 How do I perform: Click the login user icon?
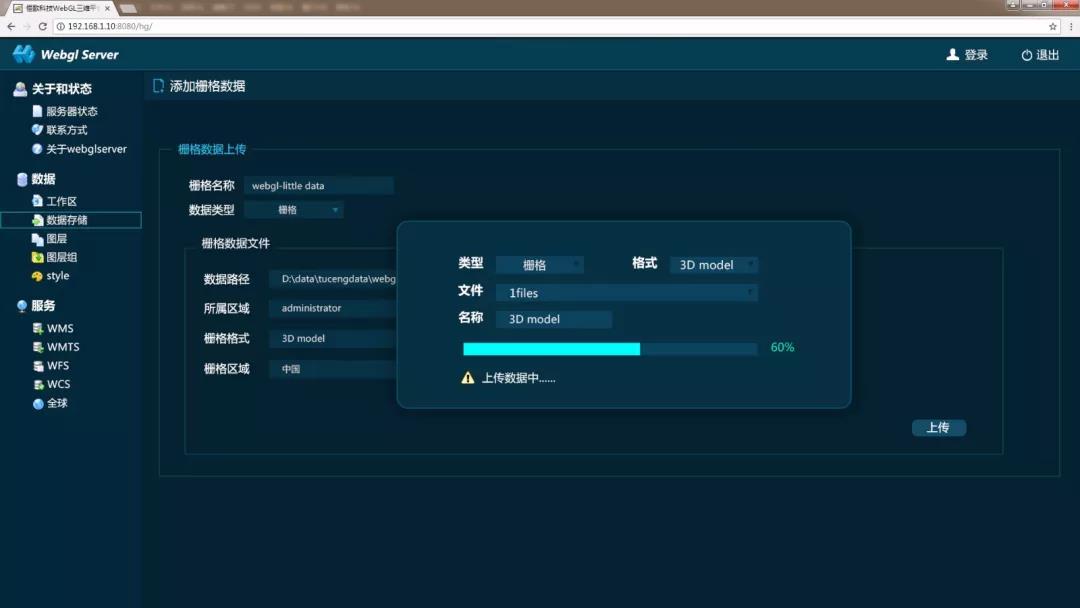953,54
